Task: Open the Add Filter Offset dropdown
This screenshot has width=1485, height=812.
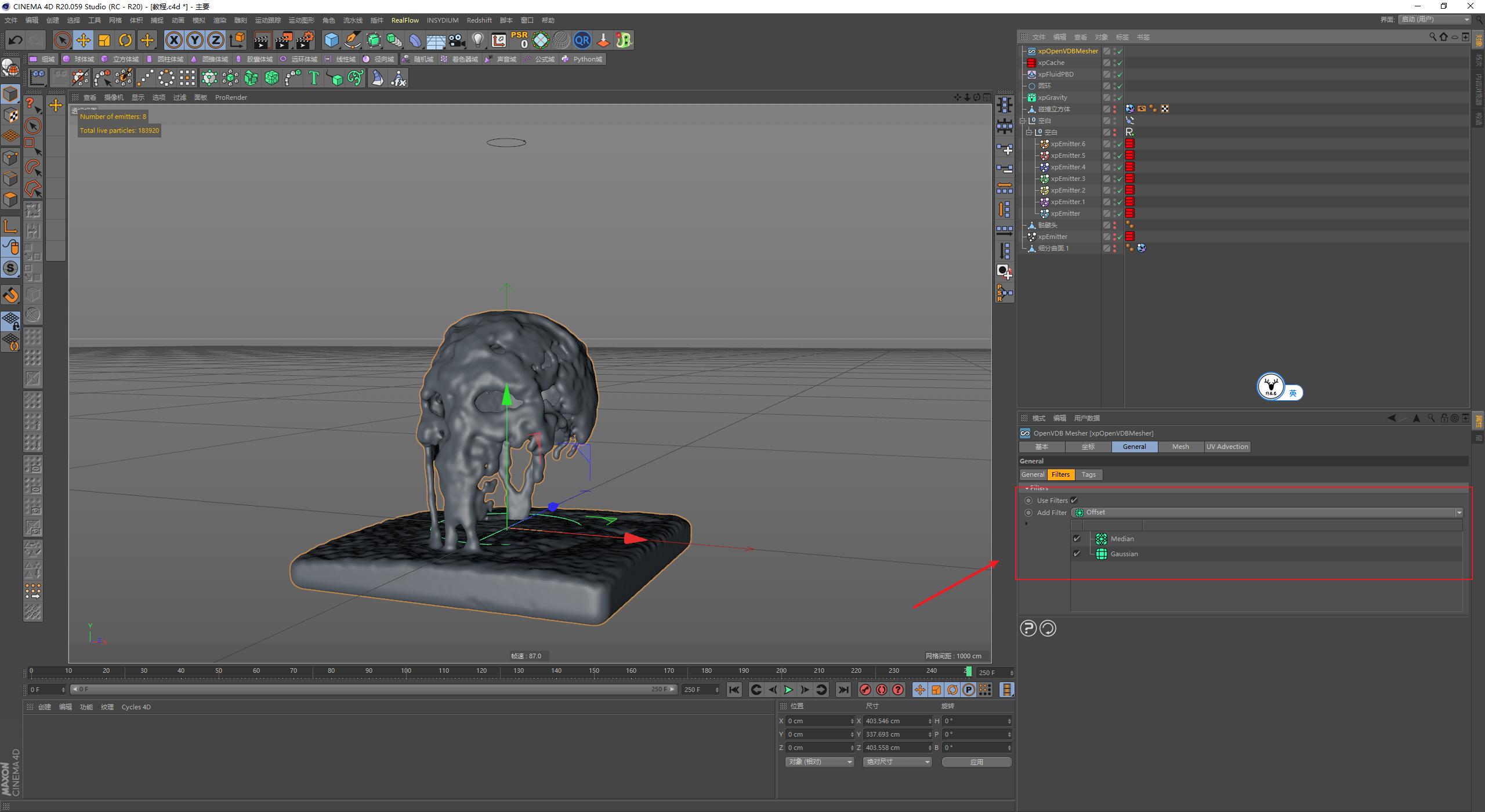Action: coord(1459,512)
